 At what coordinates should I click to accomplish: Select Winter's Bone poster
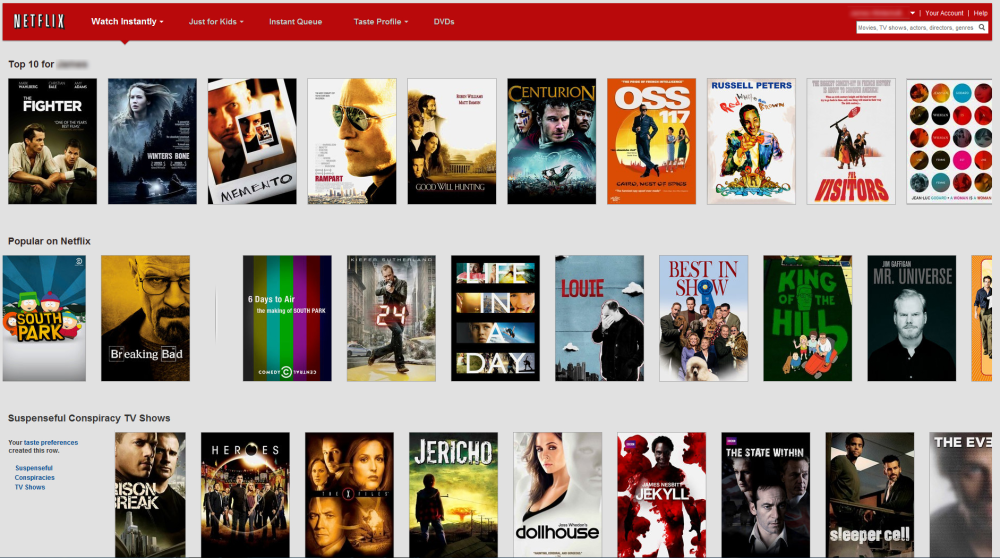152,141
